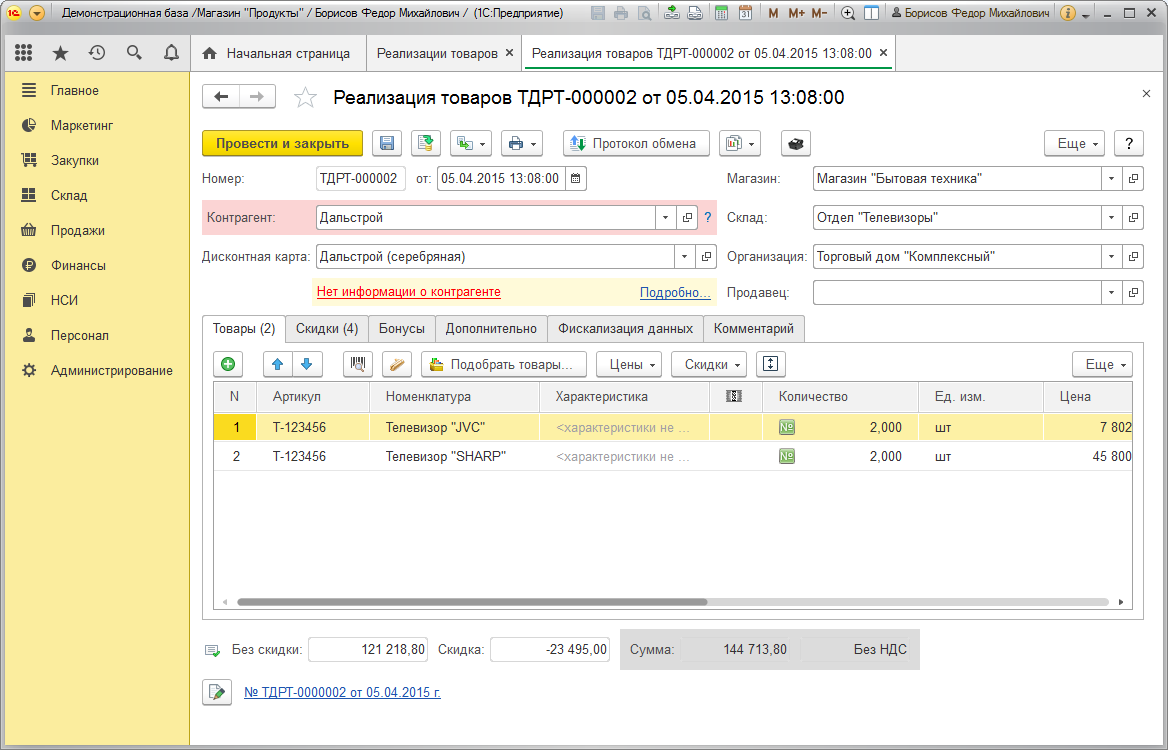Close the Реализации товаров tab
The image size is (1168, 750).
[510, 53]
